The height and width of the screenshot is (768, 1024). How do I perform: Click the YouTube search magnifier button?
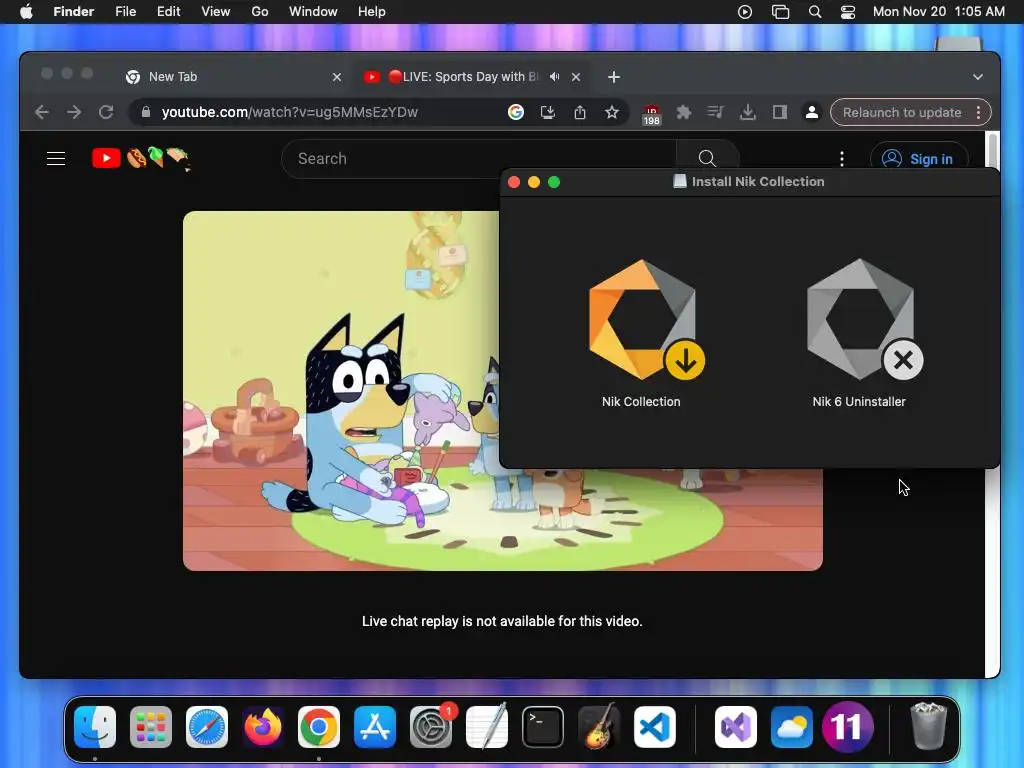point(707,159)
